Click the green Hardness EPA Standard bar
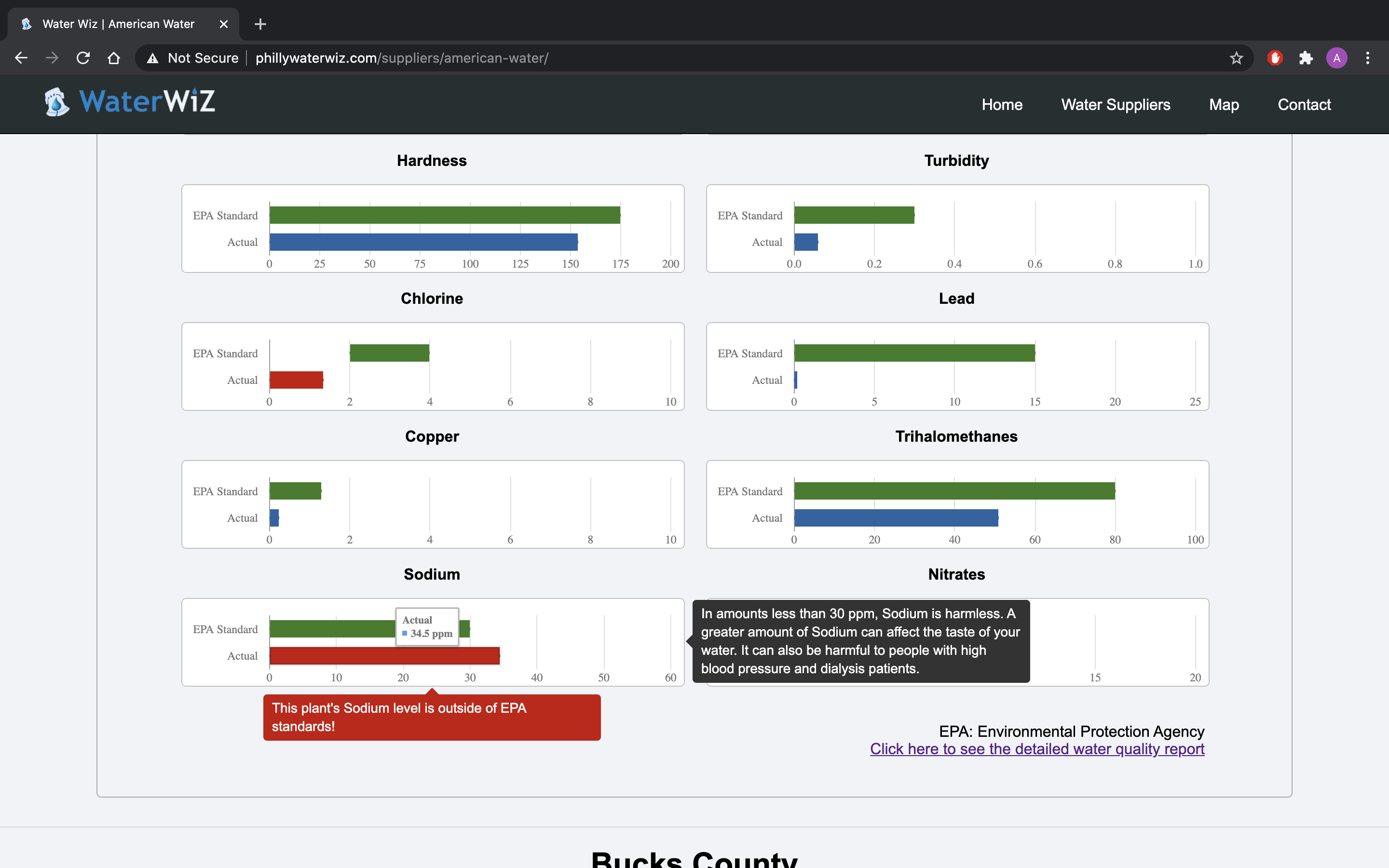 click(444, 215)
